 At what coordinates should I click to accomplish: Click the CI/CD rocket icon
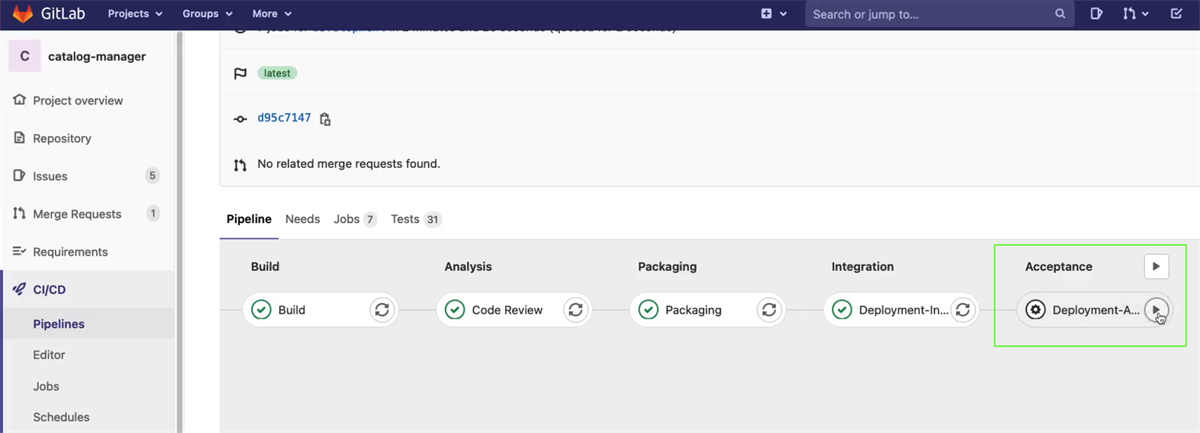click(18, 289)
